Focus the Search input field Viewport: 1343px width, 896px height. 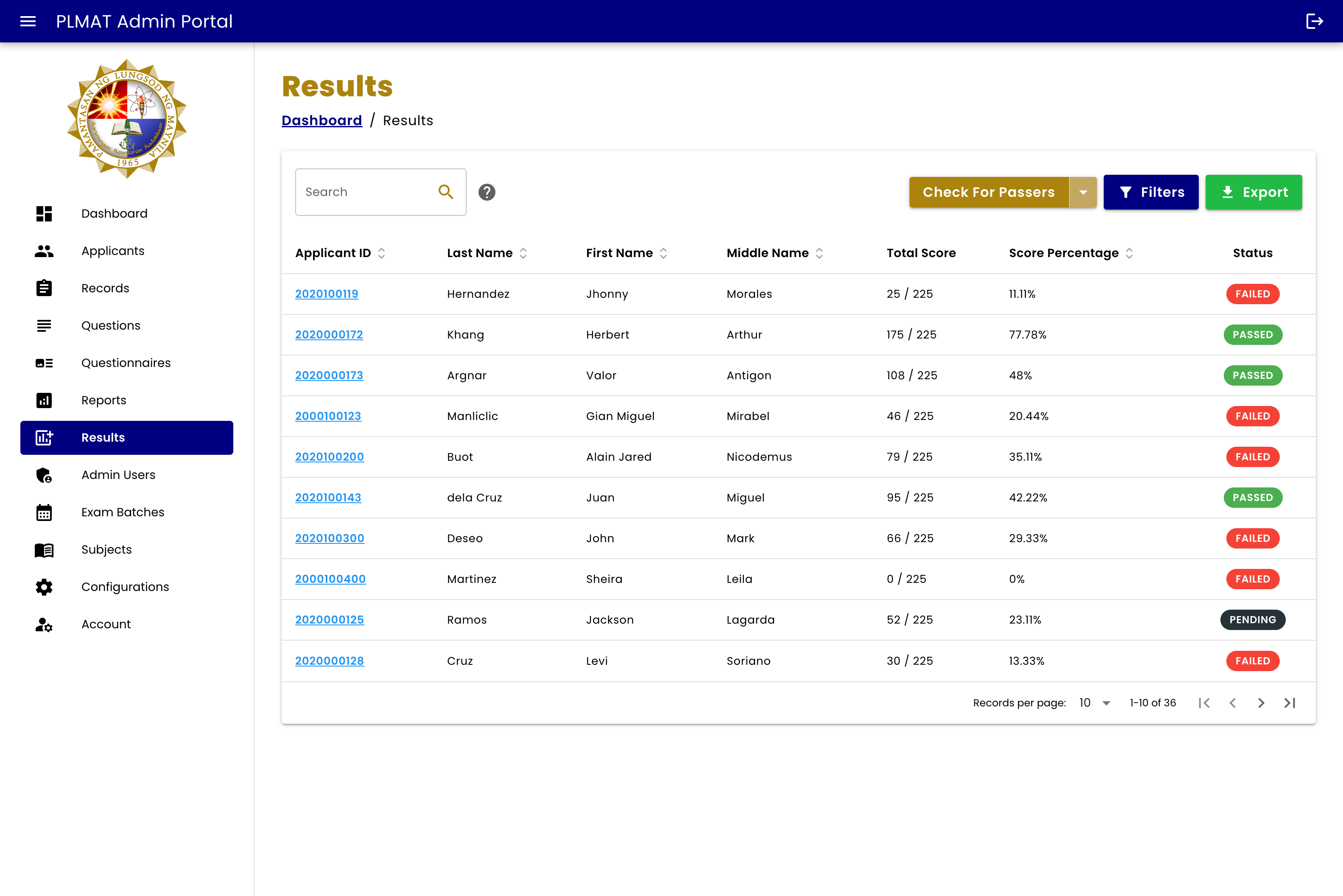tap(366, 192)
